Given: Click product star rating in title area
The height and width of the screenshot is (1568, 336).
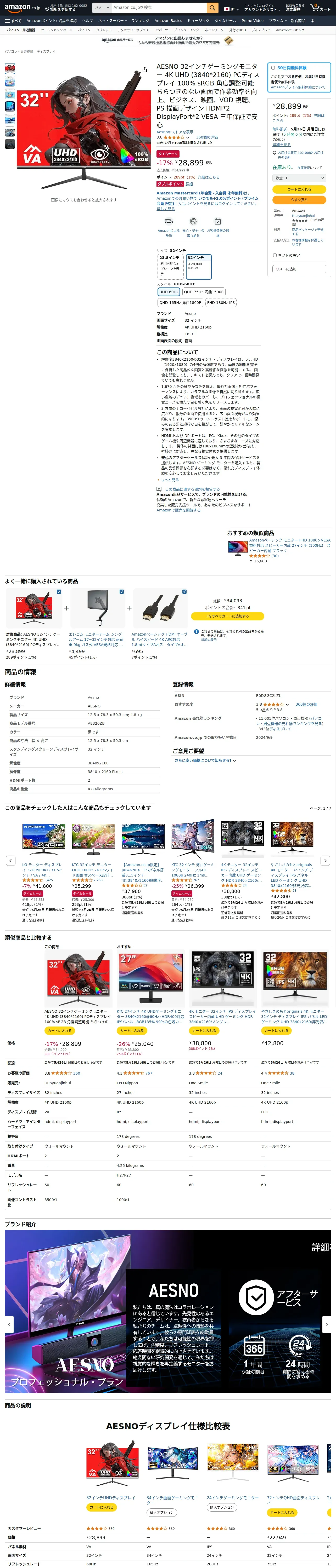Looking at the screenshot, I should click(x=174, y=137).
